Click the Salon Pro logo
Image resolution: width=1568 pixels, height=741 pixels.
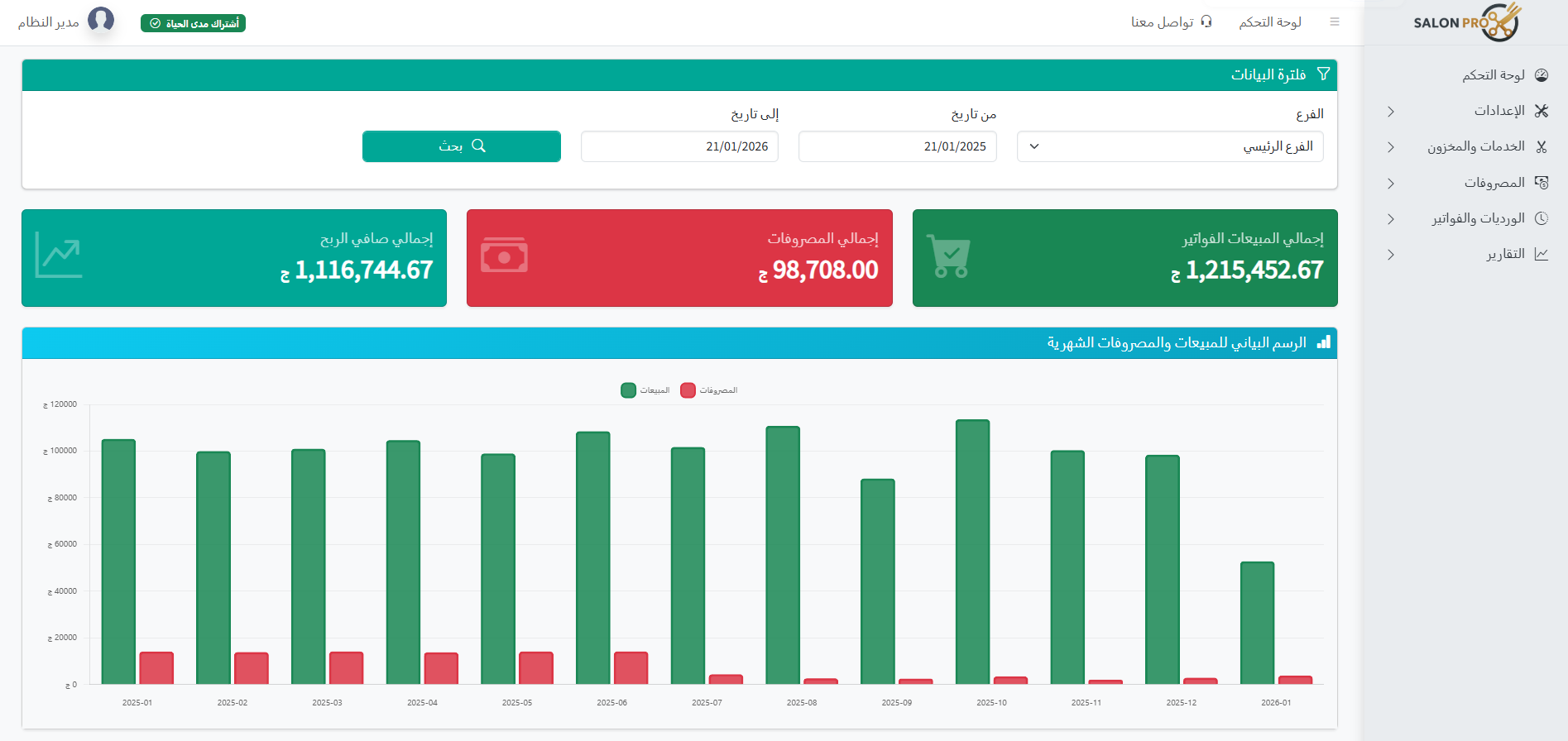pos(1466,22)
